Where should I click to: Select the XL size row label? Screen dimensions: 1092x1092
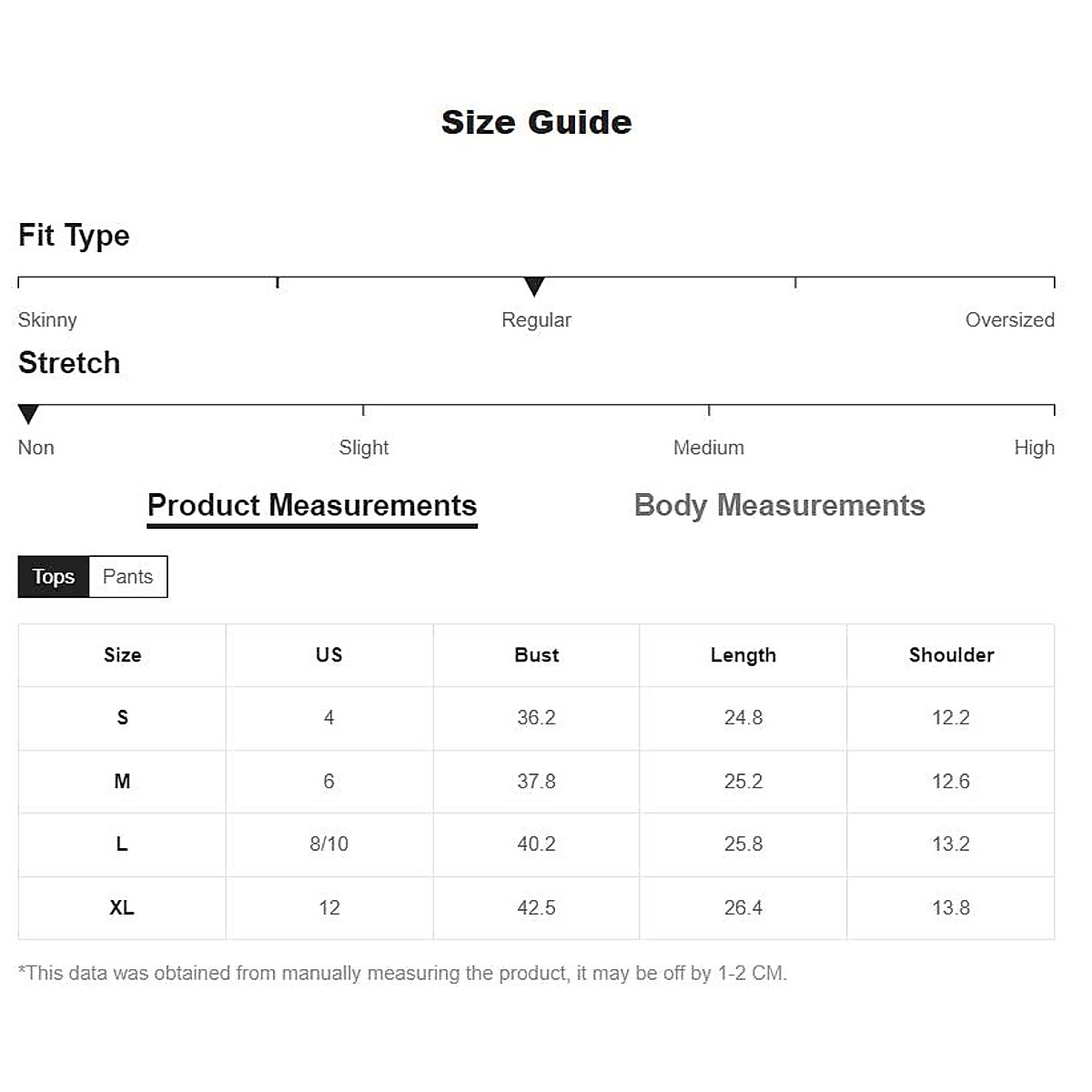point(122,908)
